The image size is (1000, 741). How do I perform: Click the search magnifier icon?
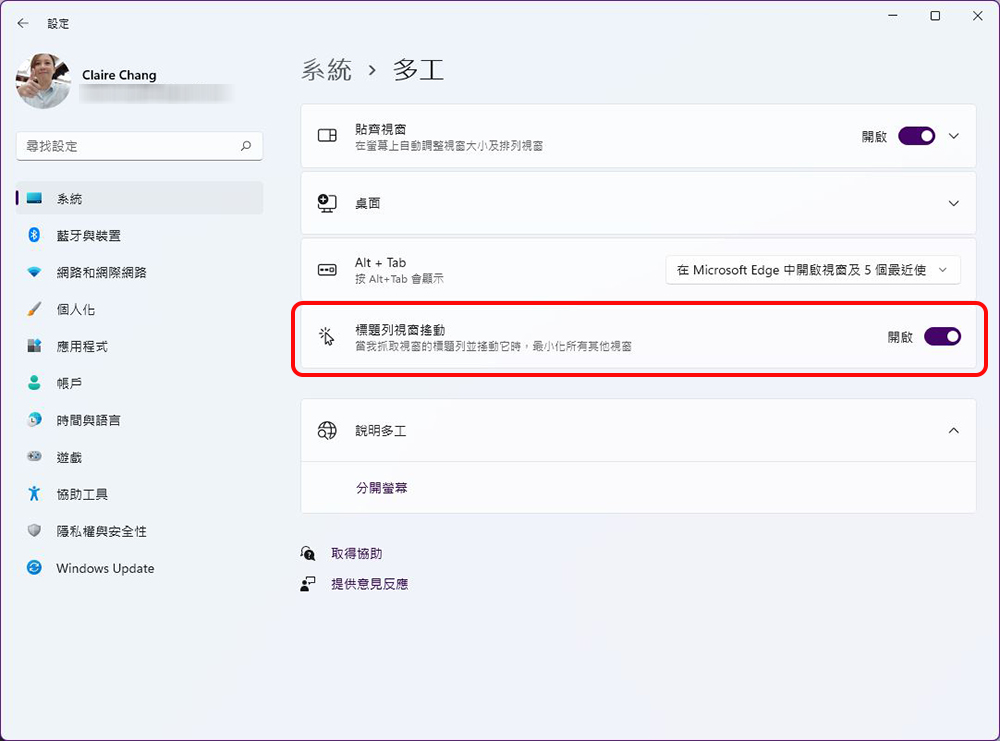coord(246,146)
